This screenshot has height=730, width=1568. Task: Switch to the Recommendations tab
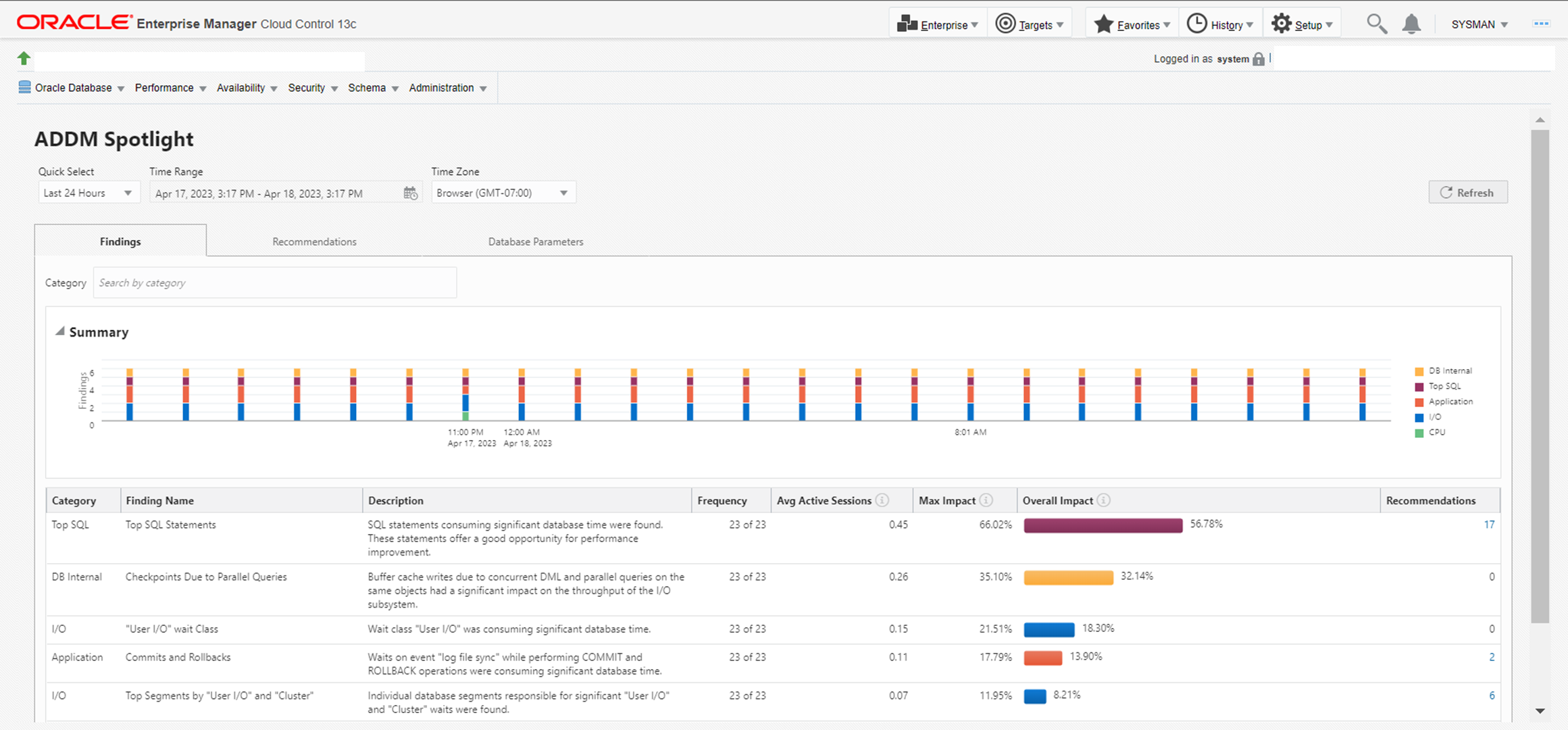pyautogui.click(x=314, y=242)
